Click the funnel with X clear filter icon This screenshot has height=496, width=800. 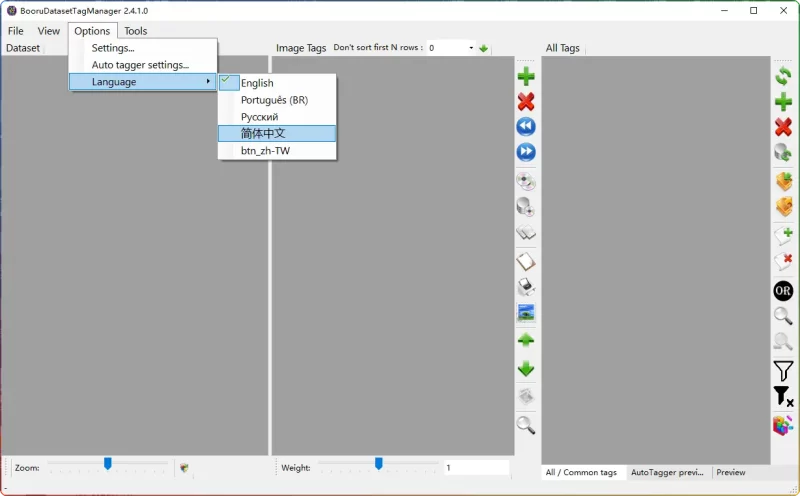783,396
